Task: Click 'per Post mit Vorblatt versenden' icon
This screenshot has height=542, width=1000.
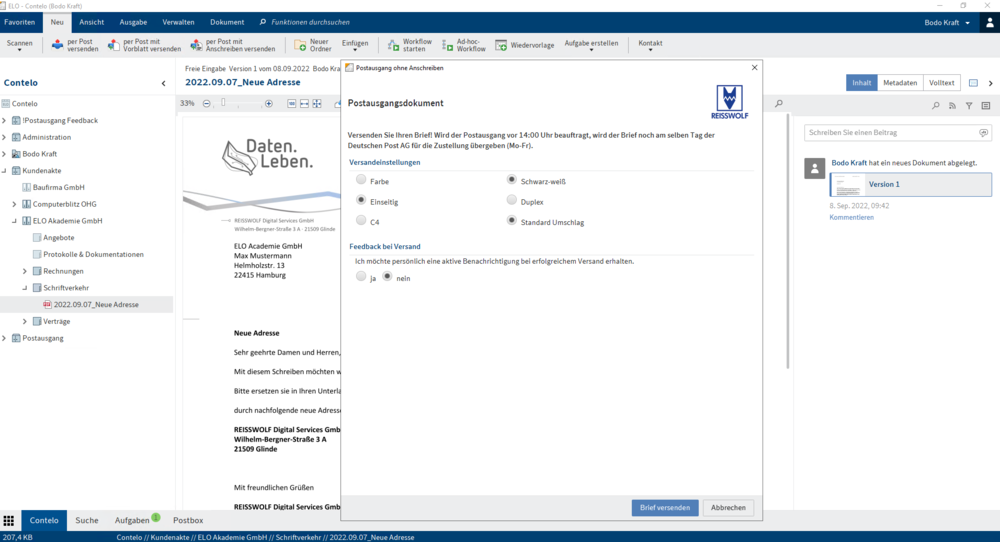Action: click(x=114, y=45)
